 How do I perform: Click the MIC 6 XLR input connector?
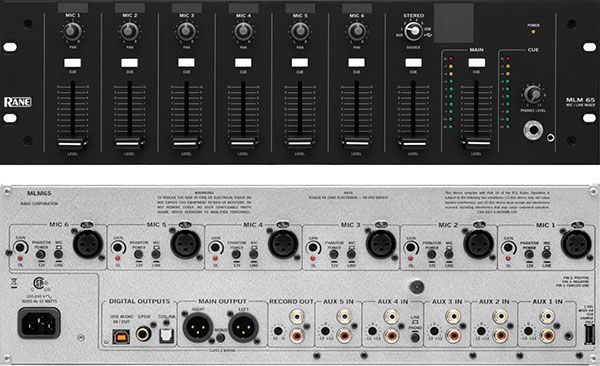88,244
